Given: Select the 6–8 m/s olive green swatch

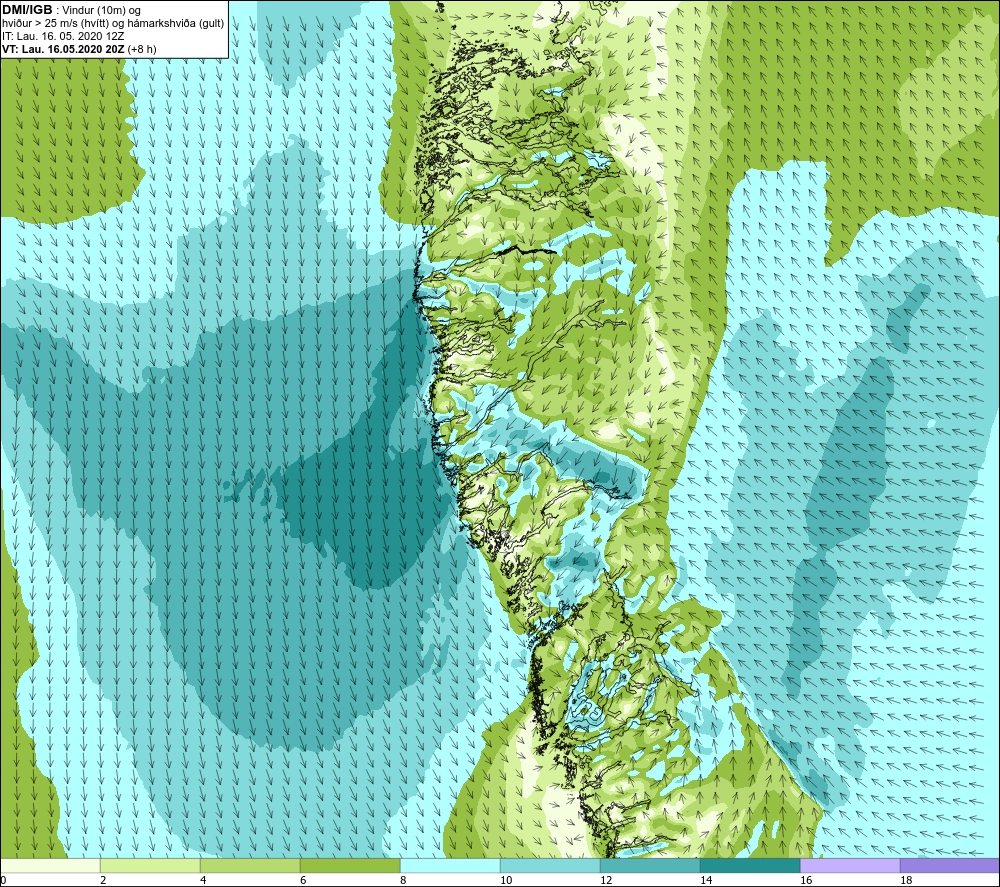Looking at the screenshot, I should coord(350,865).
